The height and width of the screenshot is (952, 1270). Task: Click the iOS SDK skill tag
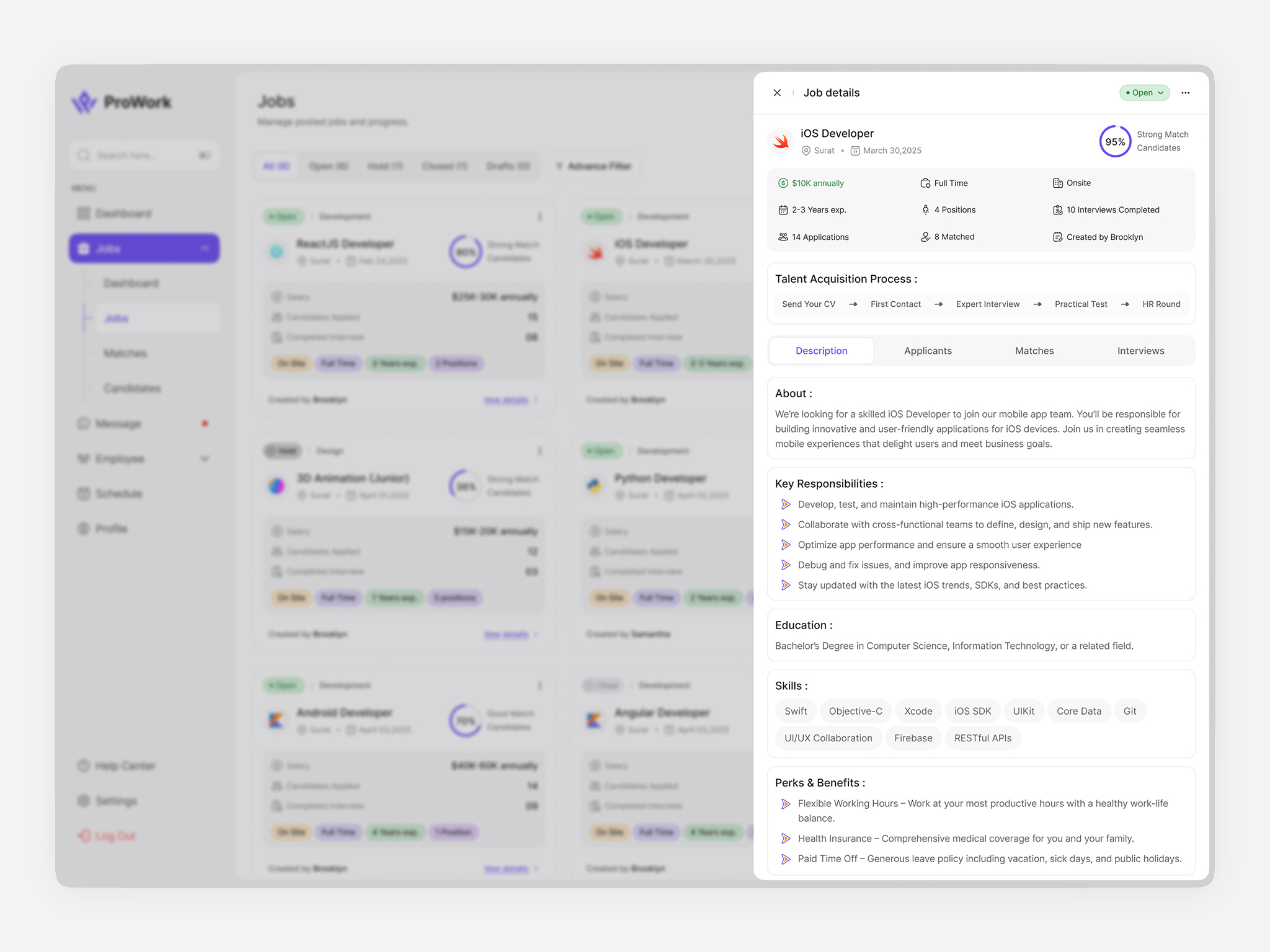tap(973, 711)
